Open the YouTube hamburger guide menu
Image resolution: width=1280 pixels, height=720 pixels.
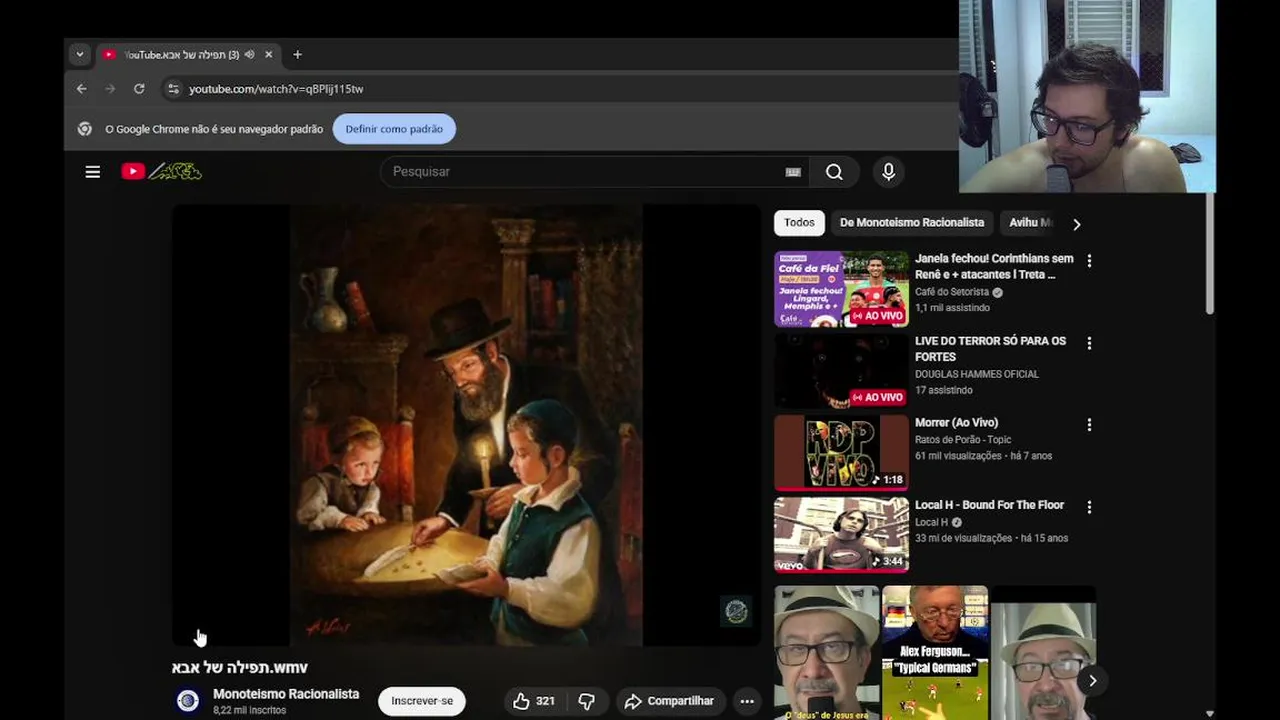coord(92,172)
